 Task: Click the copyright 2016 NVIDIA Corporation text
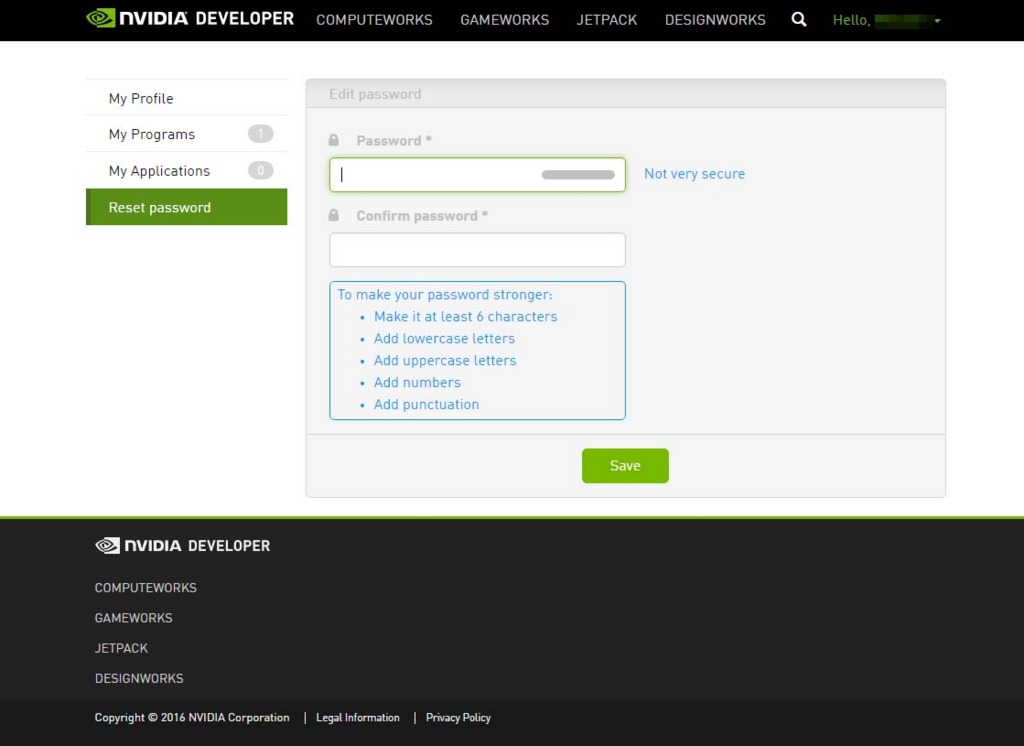coord(192,717)
